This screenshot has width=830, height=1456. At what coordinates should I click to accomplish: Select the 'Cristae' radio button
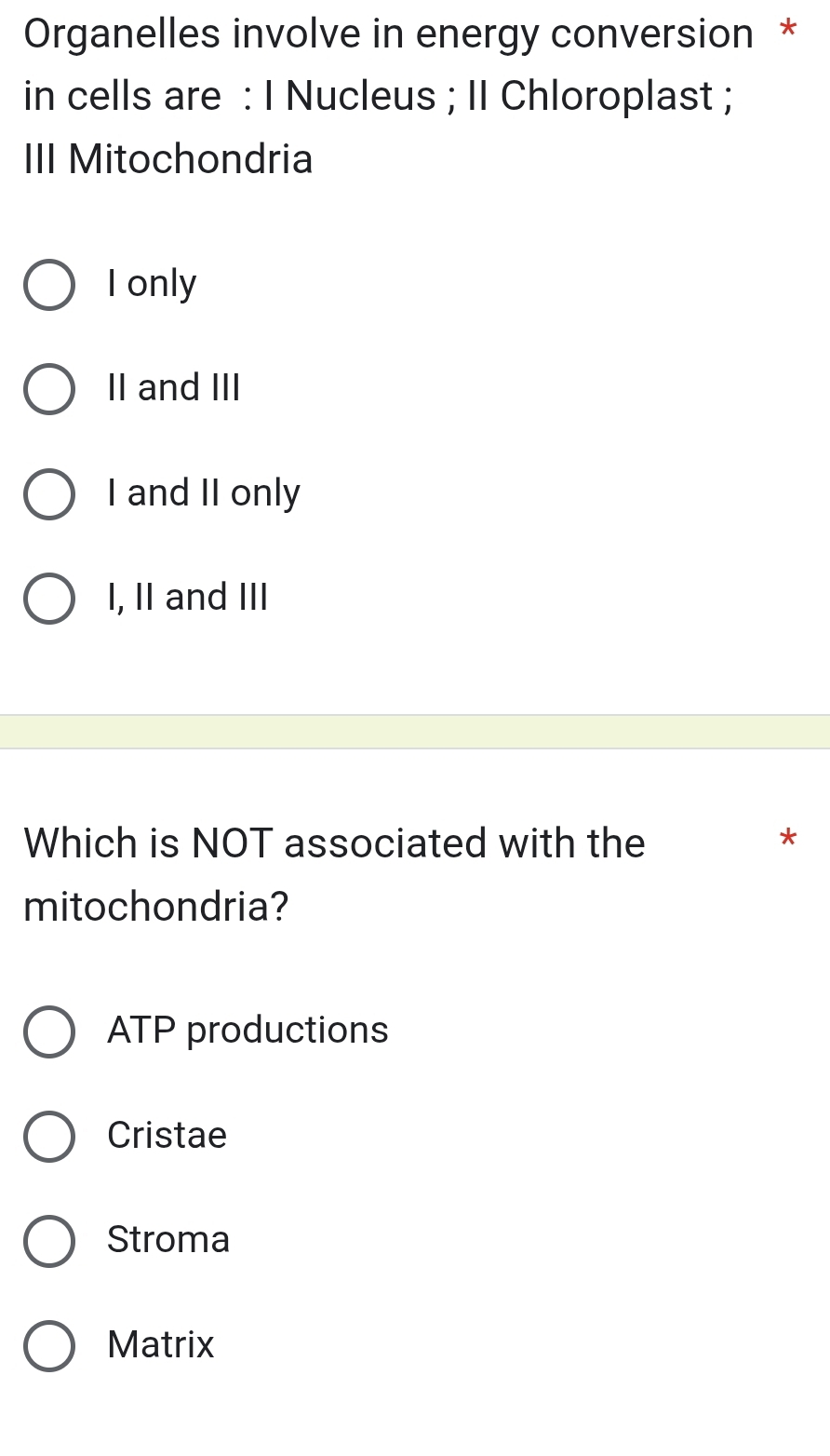49,1136
